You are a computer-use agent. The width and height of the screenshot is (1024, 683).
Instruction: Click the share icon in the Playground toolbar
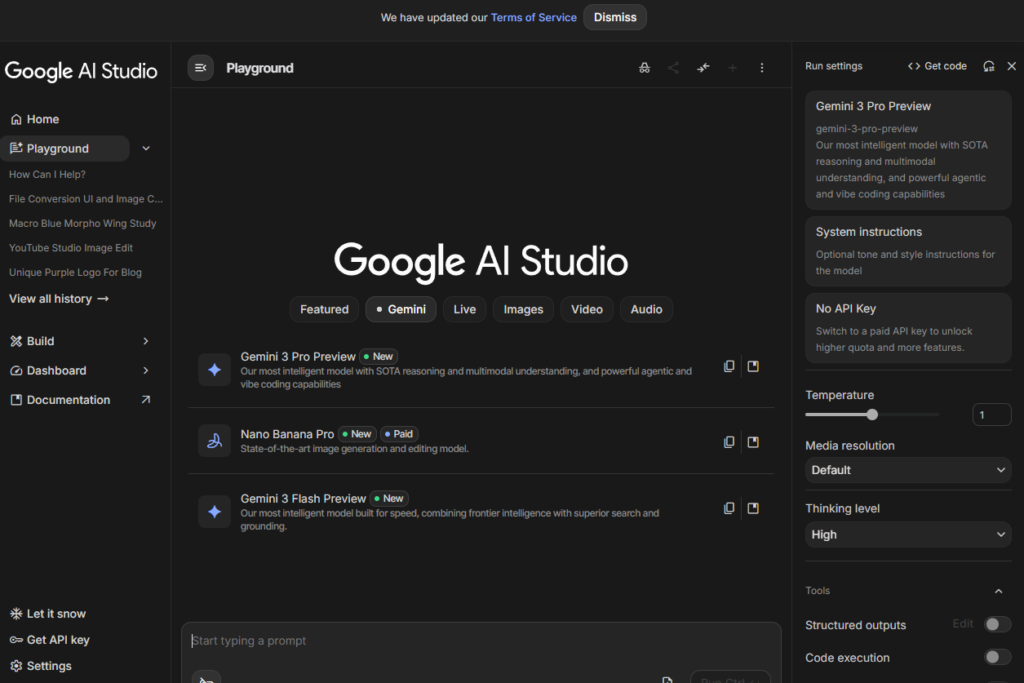[x=673, y=67]
